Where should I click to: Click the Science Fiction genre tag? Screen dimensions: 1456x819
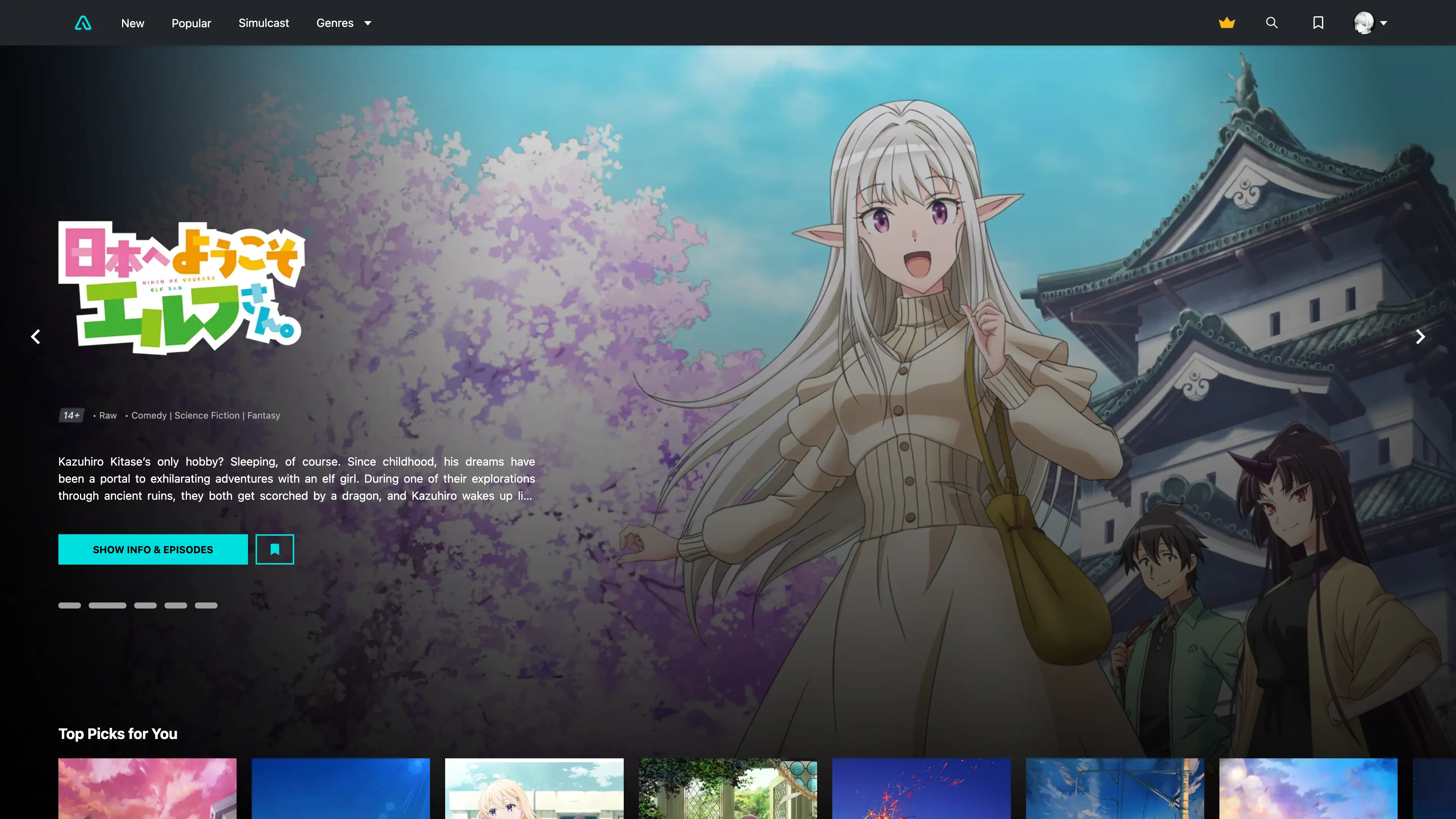click(207, 416)
